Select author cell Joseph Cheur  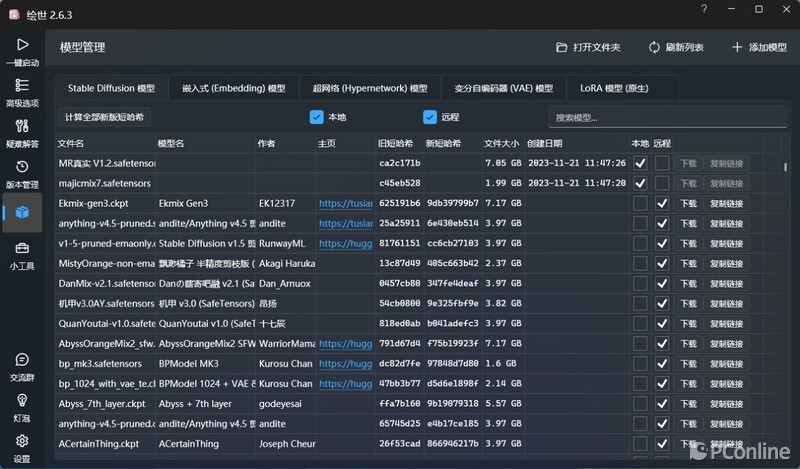click(x=287, y=444)
